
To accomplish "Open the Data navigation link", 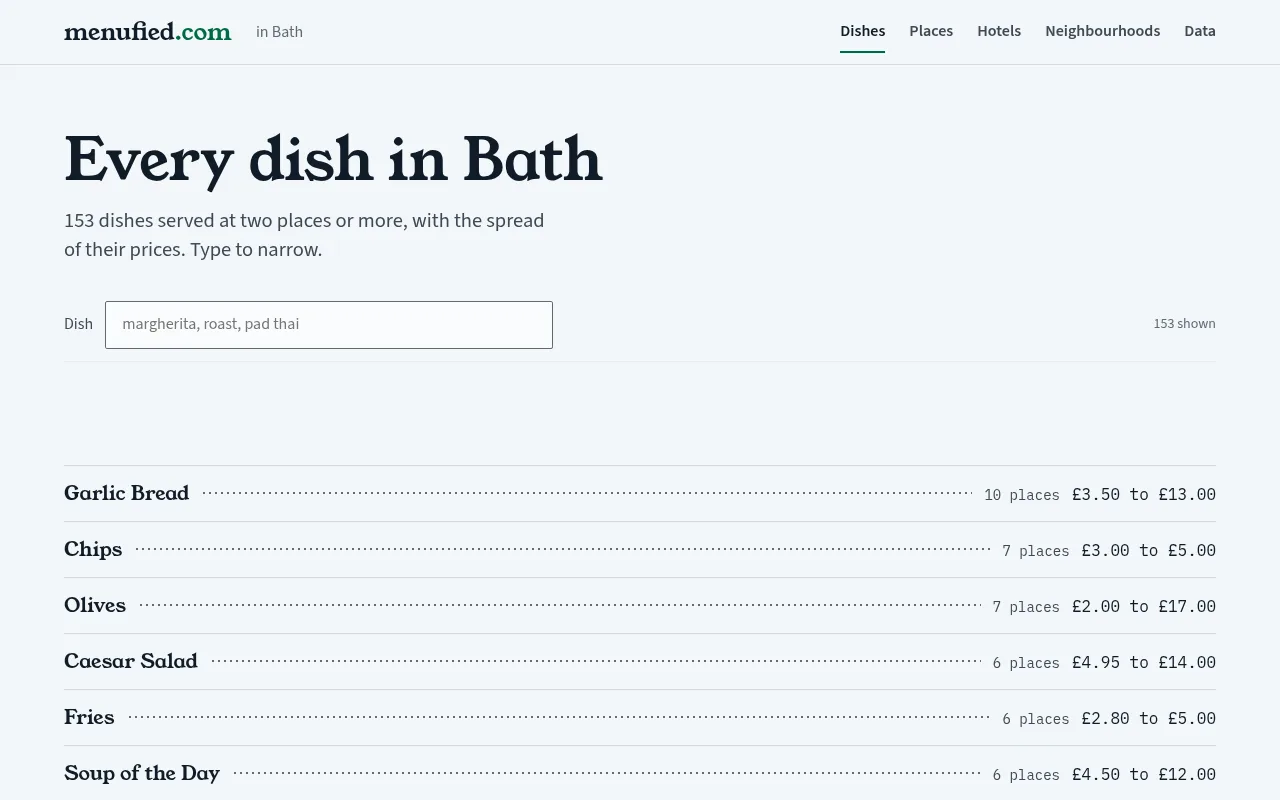I will [1200, 31].
